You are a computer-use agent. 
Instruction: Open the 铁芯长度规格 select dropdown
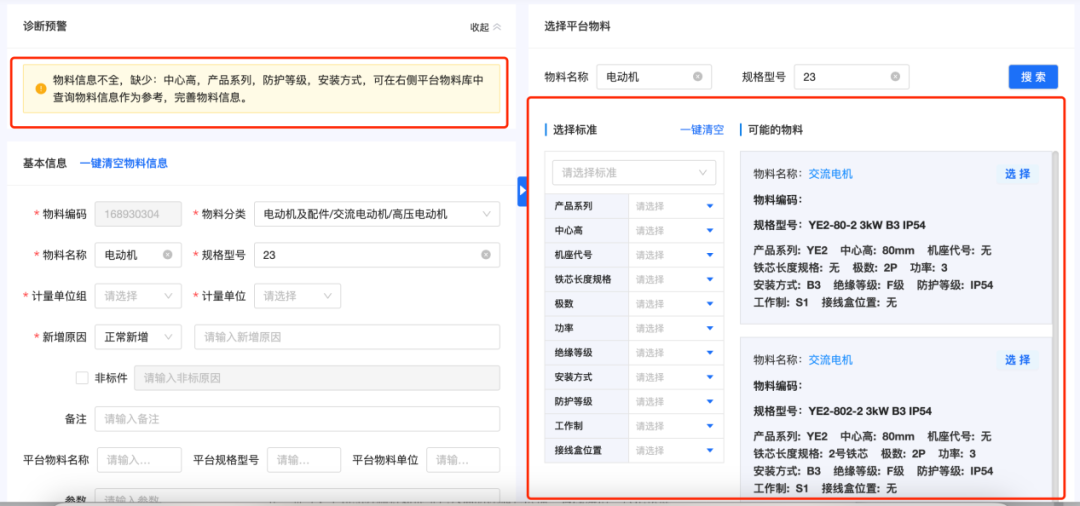[676, 280]
